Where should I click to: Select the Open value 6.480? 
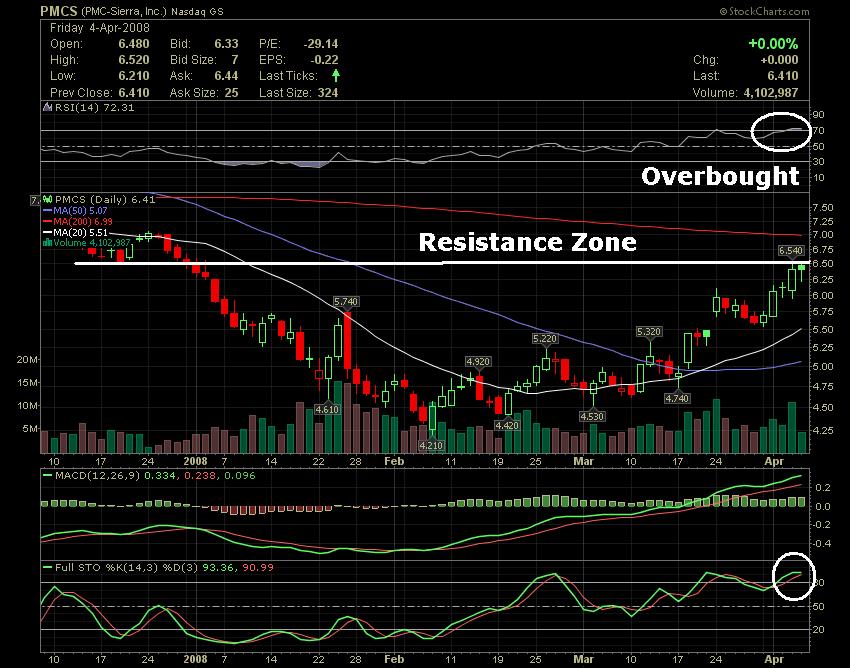tap(134, 44)
